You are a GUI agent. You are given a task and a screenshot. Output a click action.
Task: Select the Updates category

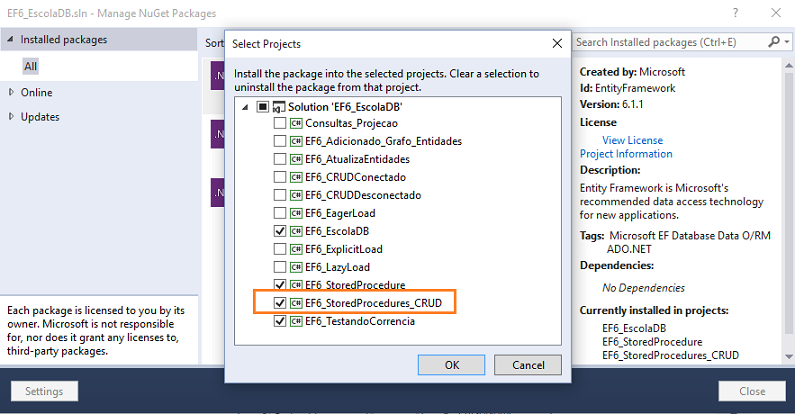click(40, 117)
